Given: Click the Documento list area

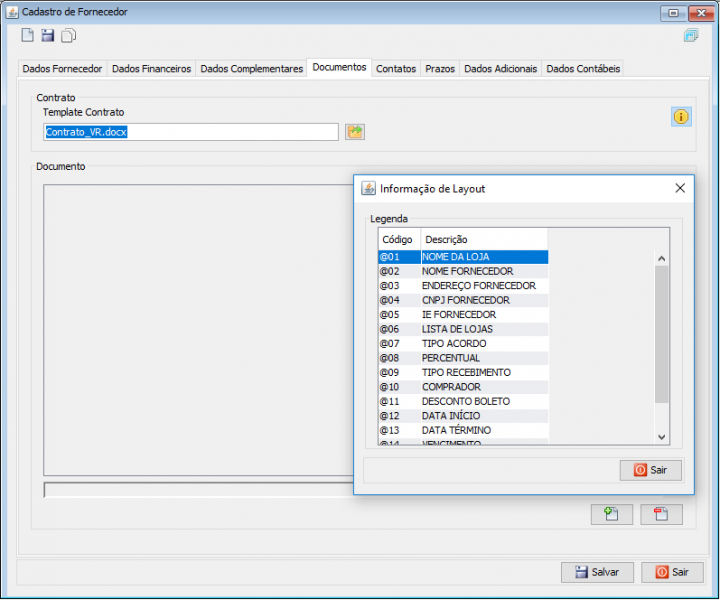Looking at the screenshot, I should (198, 330).
